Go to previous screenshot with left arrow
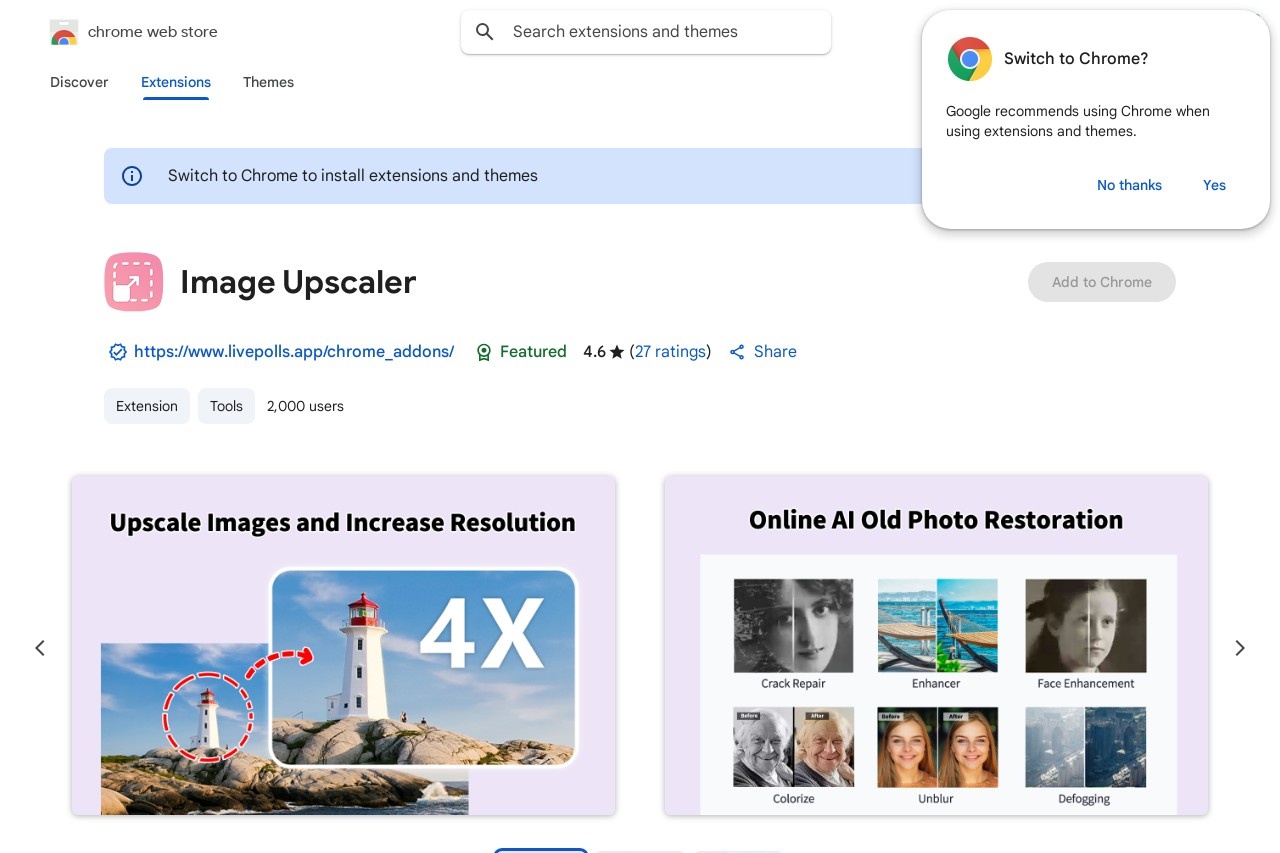Screen dimensions: 1280x853 tap(40, 648)
